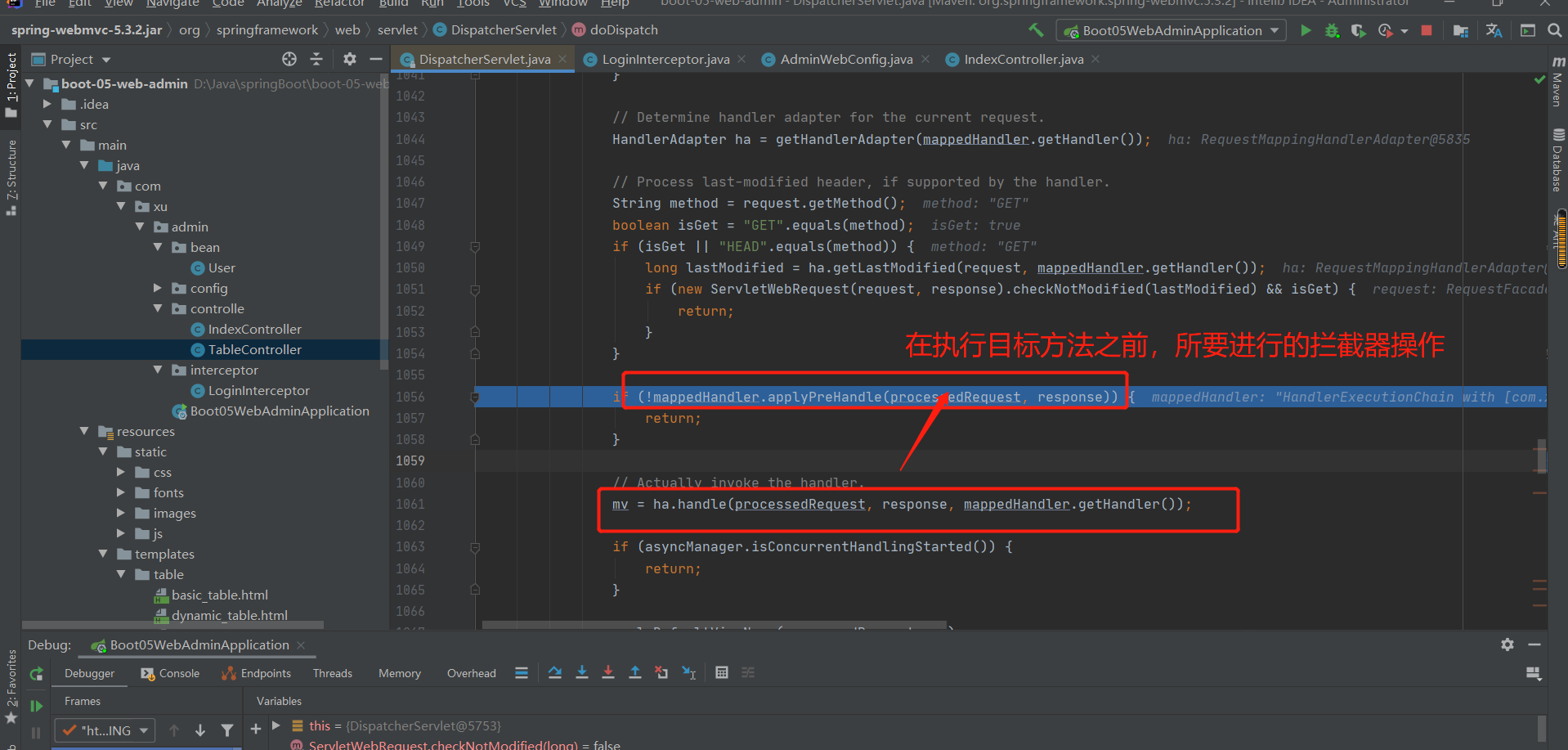Image resolution: width=1568 pixels, height=750 pixels.
Task: Open profiler options dropdown arrow
Action: (1404, 31)
